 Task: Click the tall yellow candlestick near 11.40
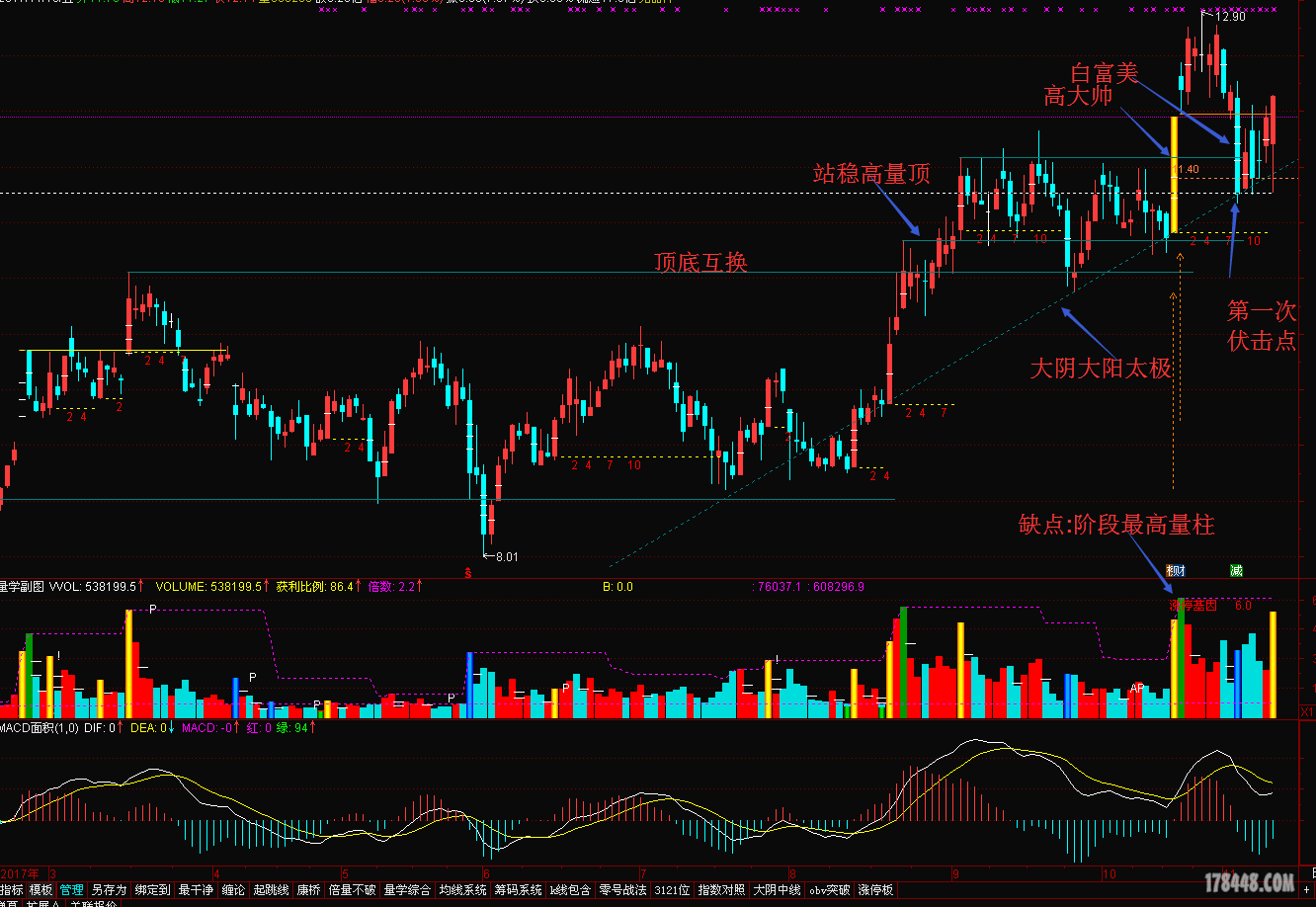[x=1175, y=175]
